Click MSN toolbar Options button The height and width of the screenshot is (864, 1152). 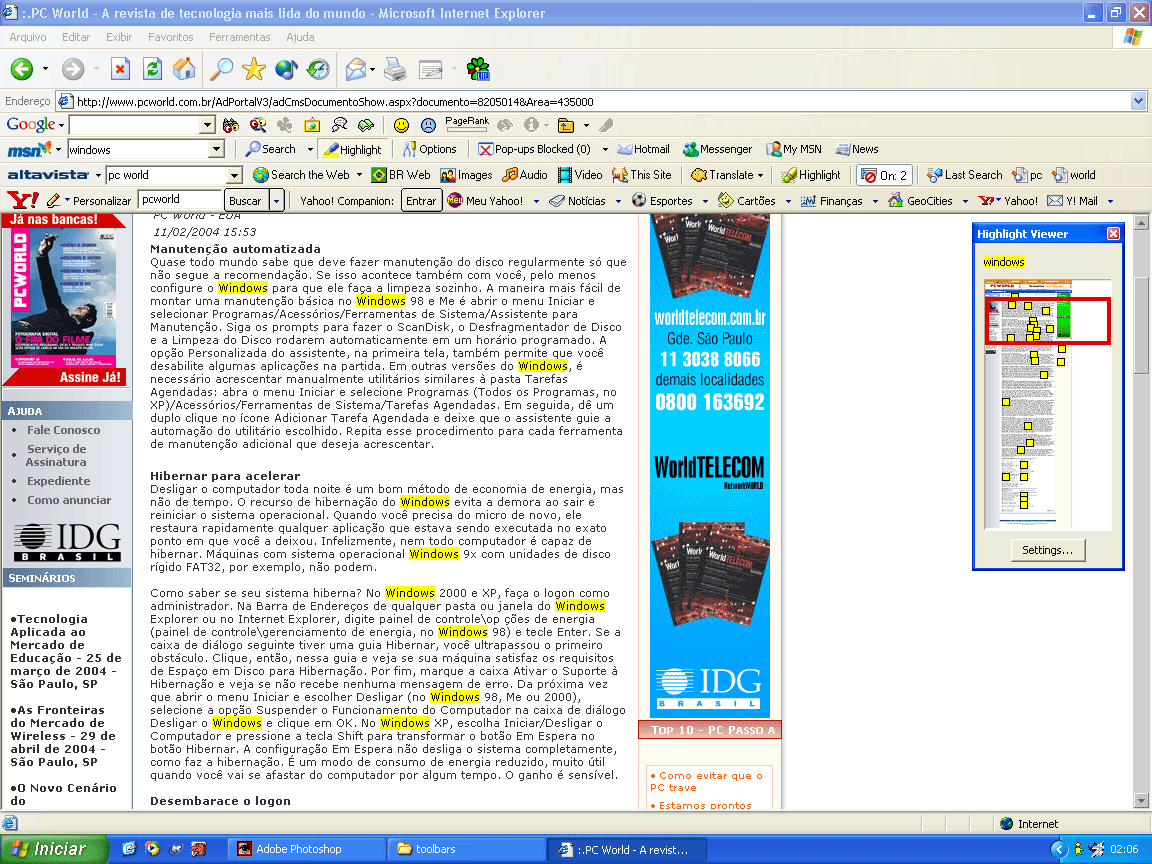coord(430,149)
